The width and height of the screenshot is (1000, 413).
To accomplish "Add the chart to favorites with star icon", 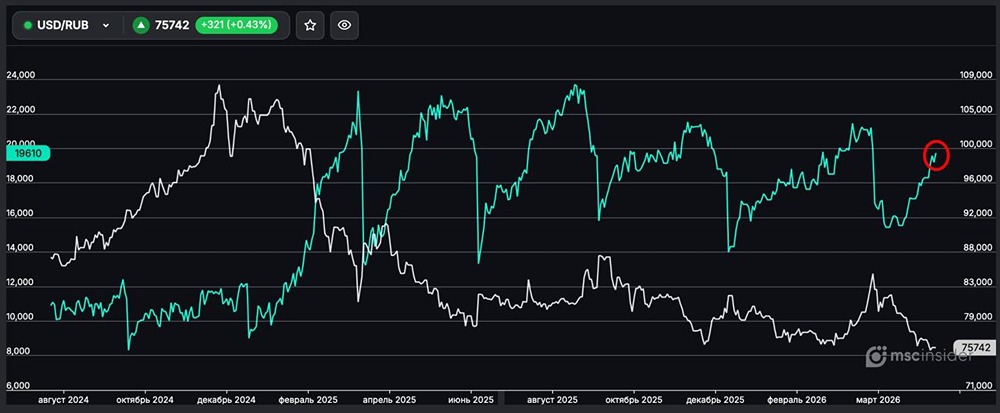I will point(310,25).
